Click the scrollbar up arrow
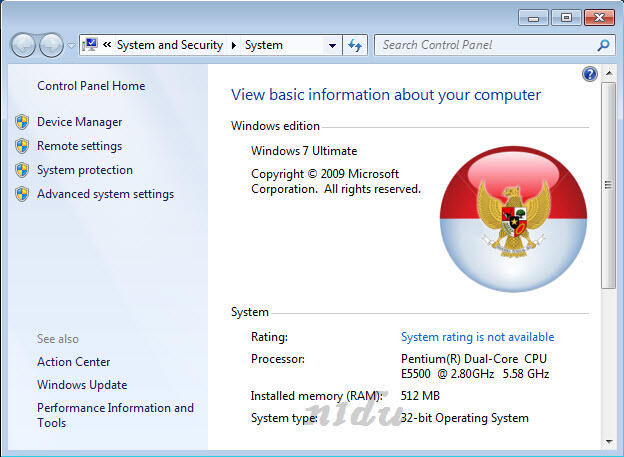The width and height of the screenshot is (624, 457). 609,73
